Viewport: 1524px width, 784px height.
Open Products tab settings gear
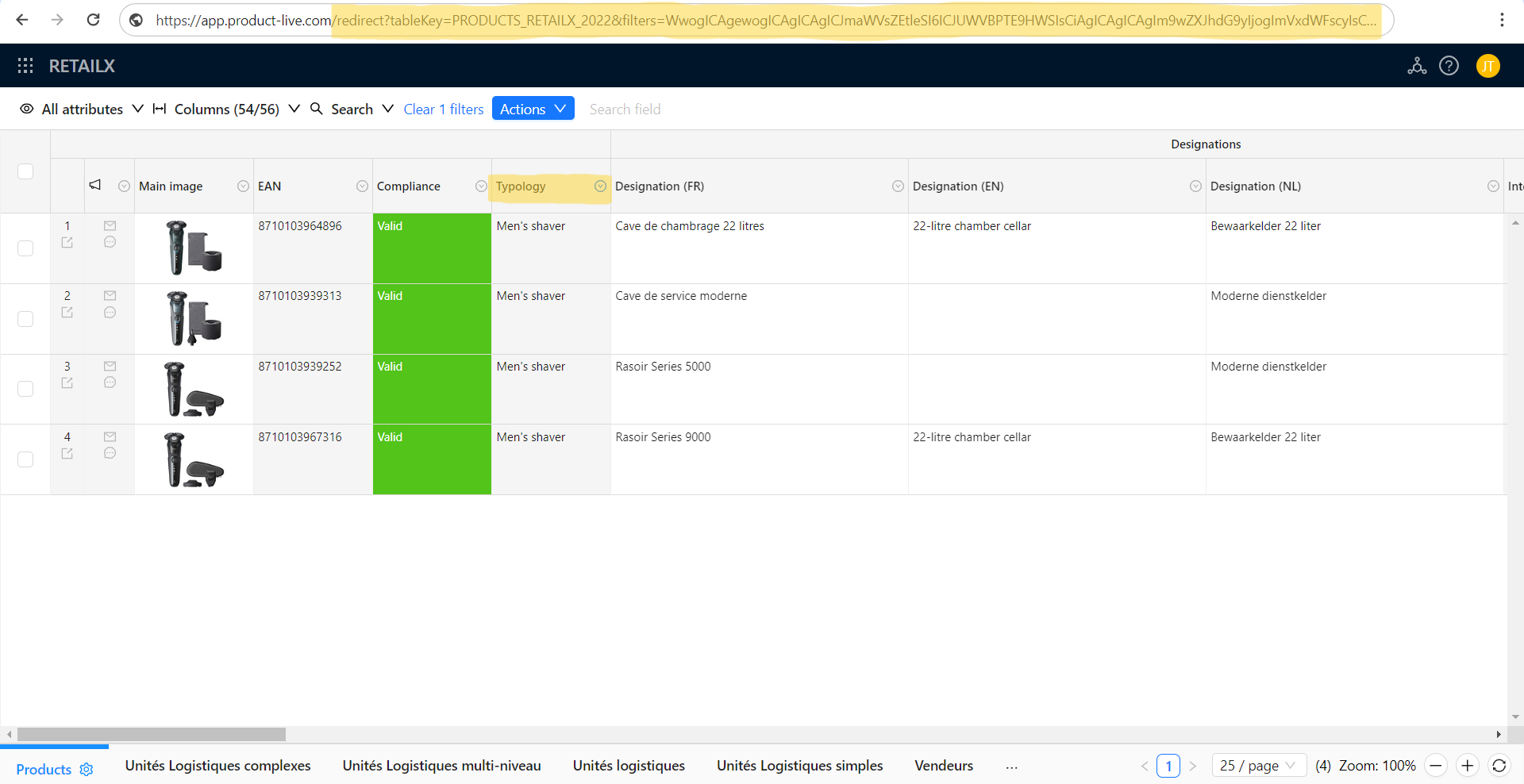pos(87,770)
